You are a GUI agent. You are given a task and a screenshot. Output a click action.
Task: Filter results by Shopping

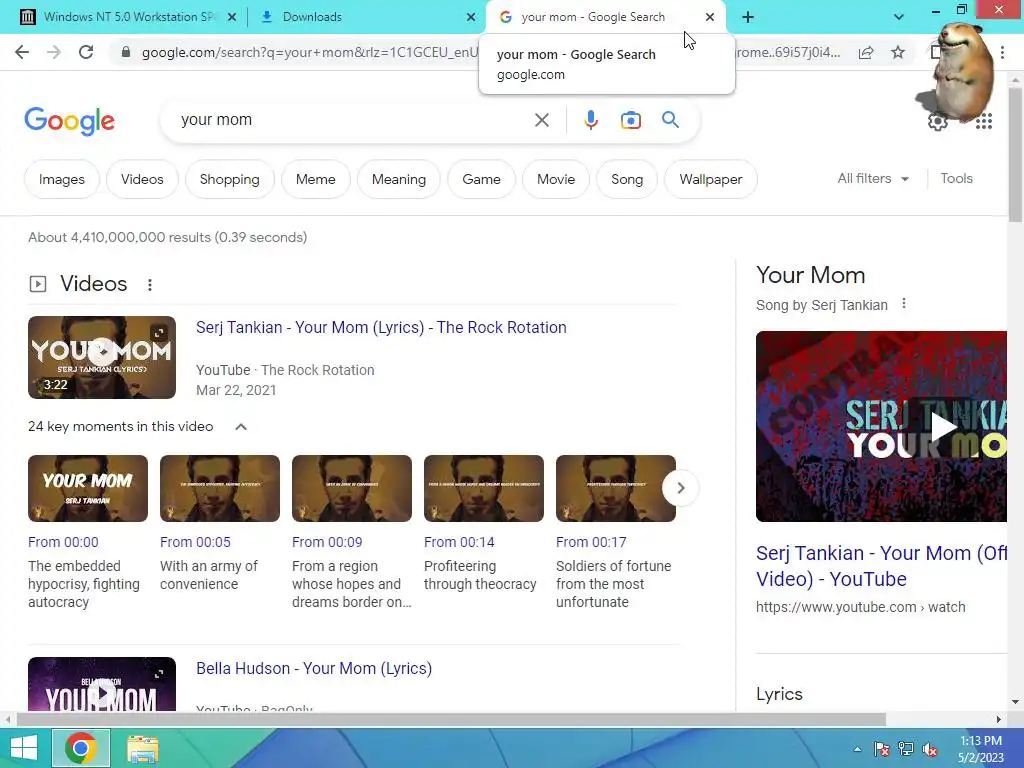click(229, 179)
